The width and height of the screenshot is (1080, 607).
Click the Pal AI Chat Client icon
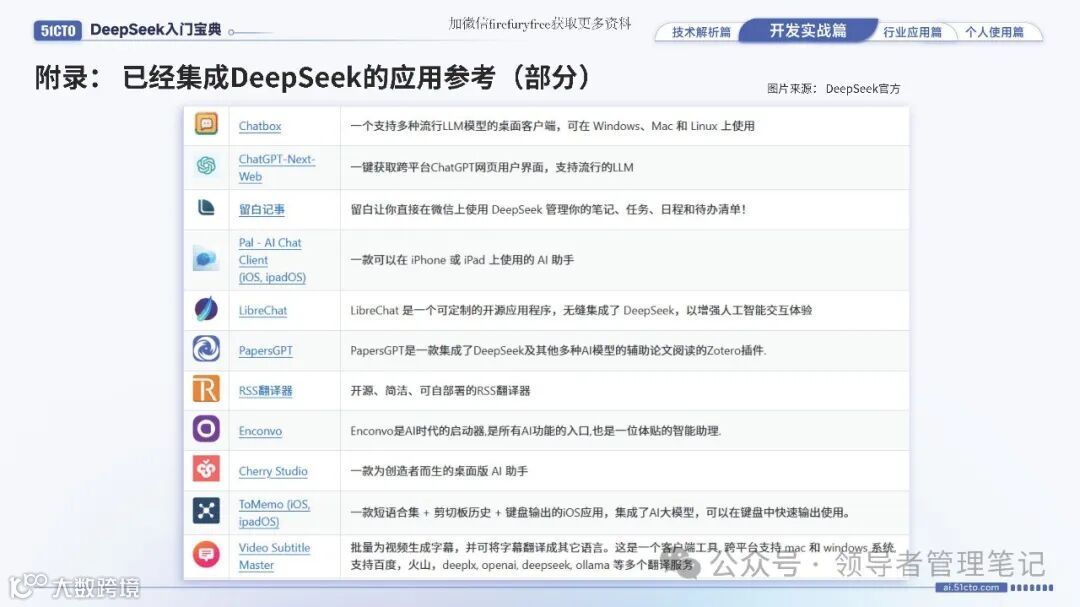point(206,259)
